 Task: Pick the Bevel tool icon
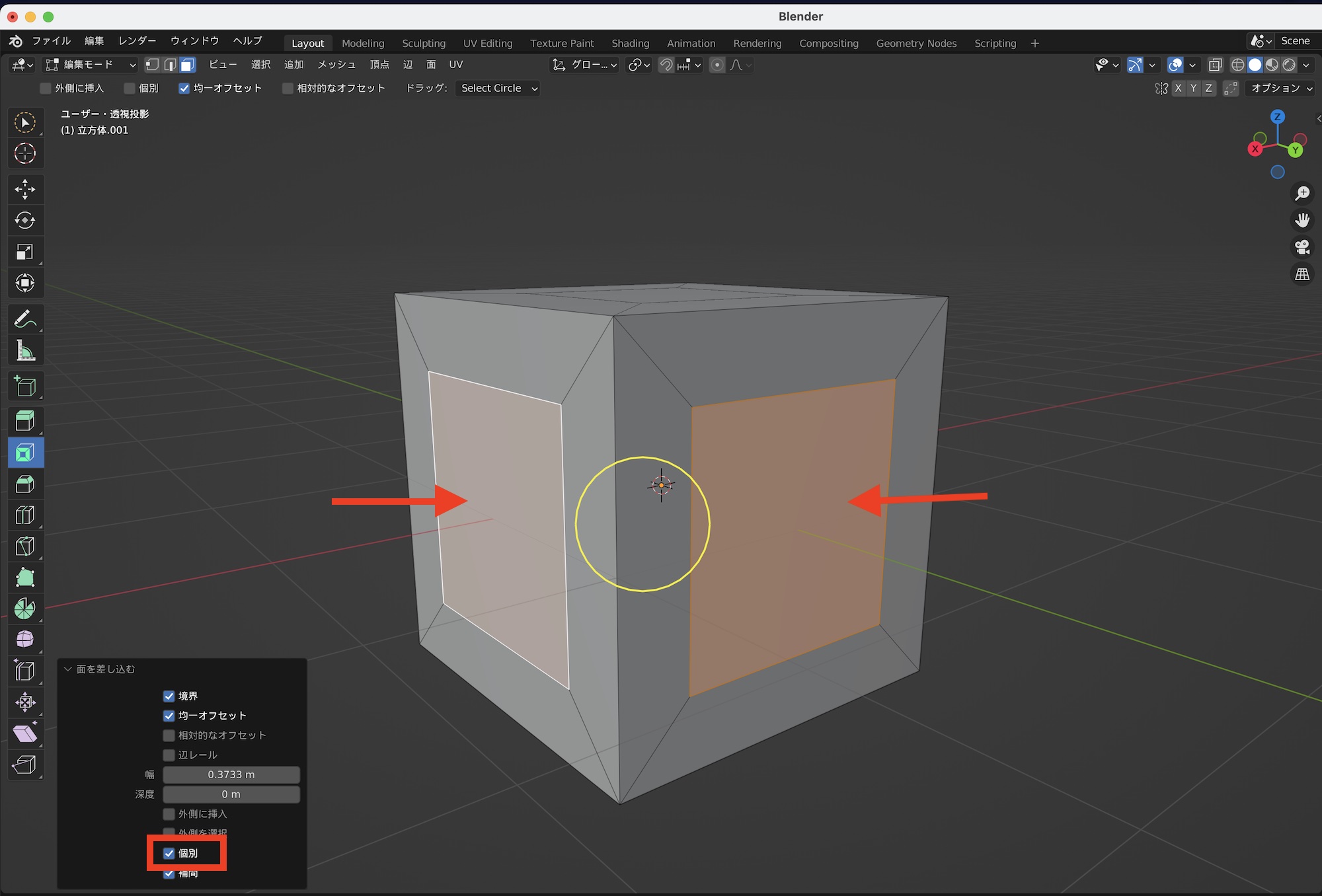pyautogui.click(x=25, y=484)
